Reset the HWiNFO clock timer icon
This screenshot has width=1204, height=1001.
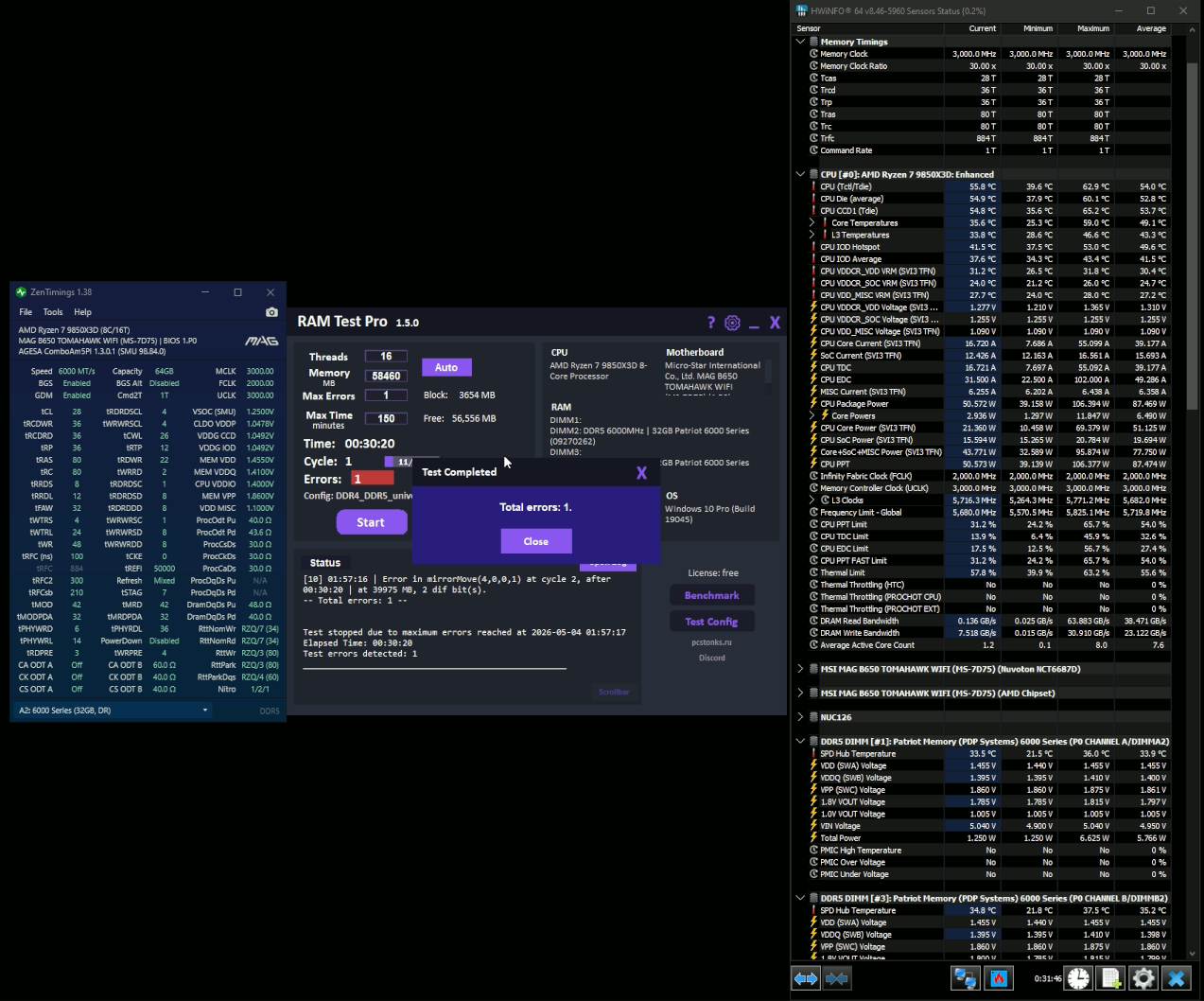tap(1078, 978)
